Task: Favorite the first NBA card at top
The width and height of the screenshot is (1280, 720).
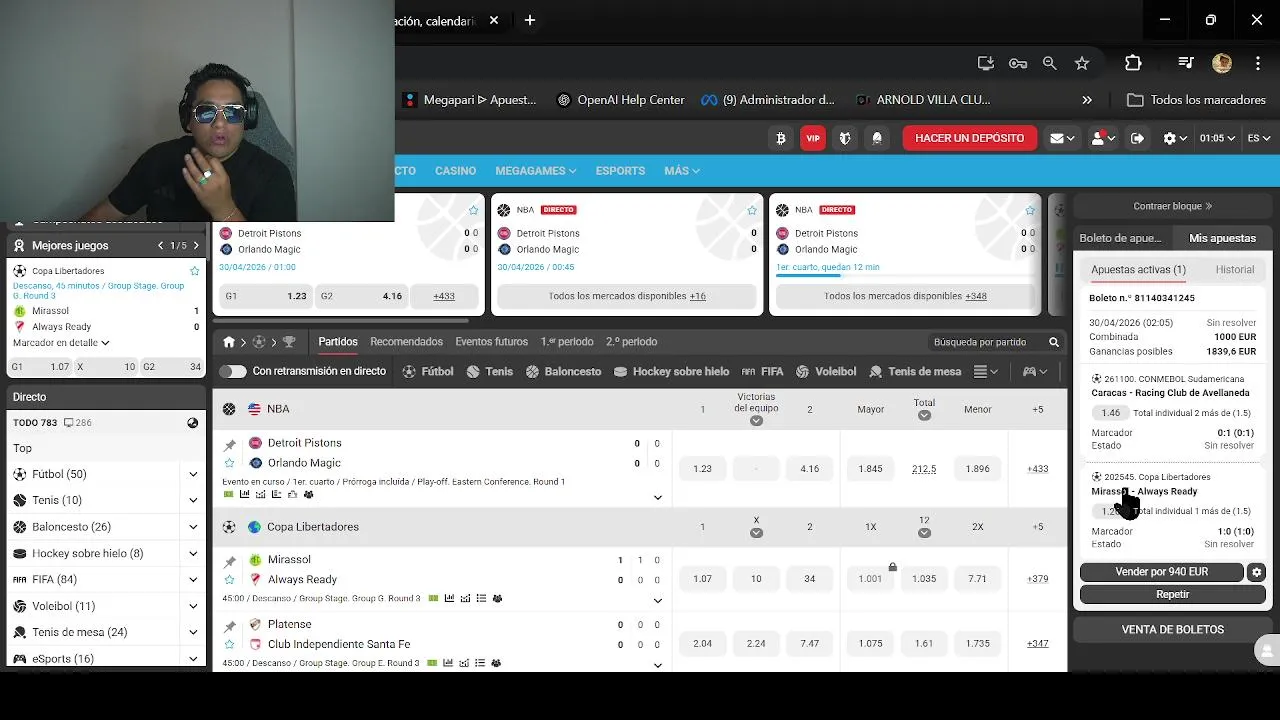Action: coord(473,210)
